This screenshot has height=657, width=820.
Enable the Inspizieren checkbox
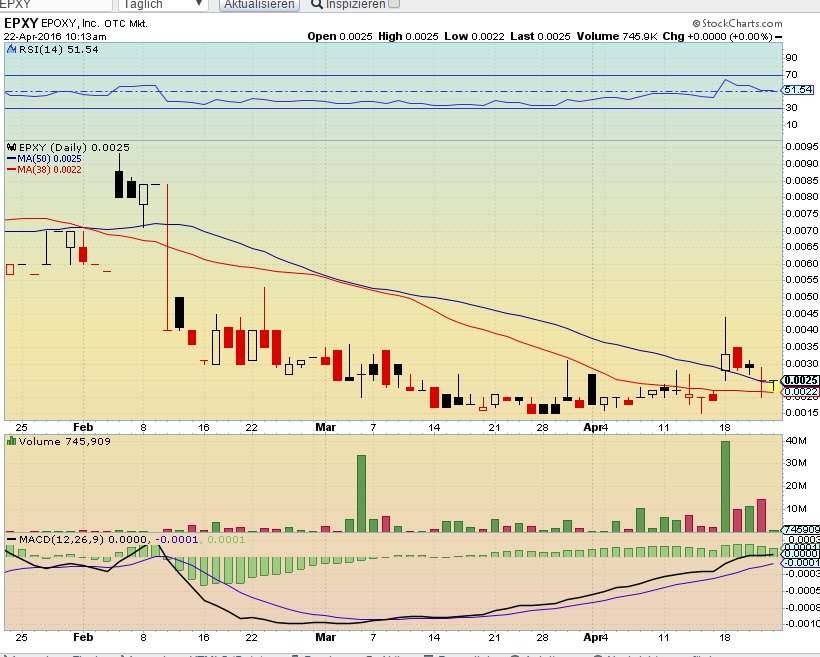click(x=394, y=4)
